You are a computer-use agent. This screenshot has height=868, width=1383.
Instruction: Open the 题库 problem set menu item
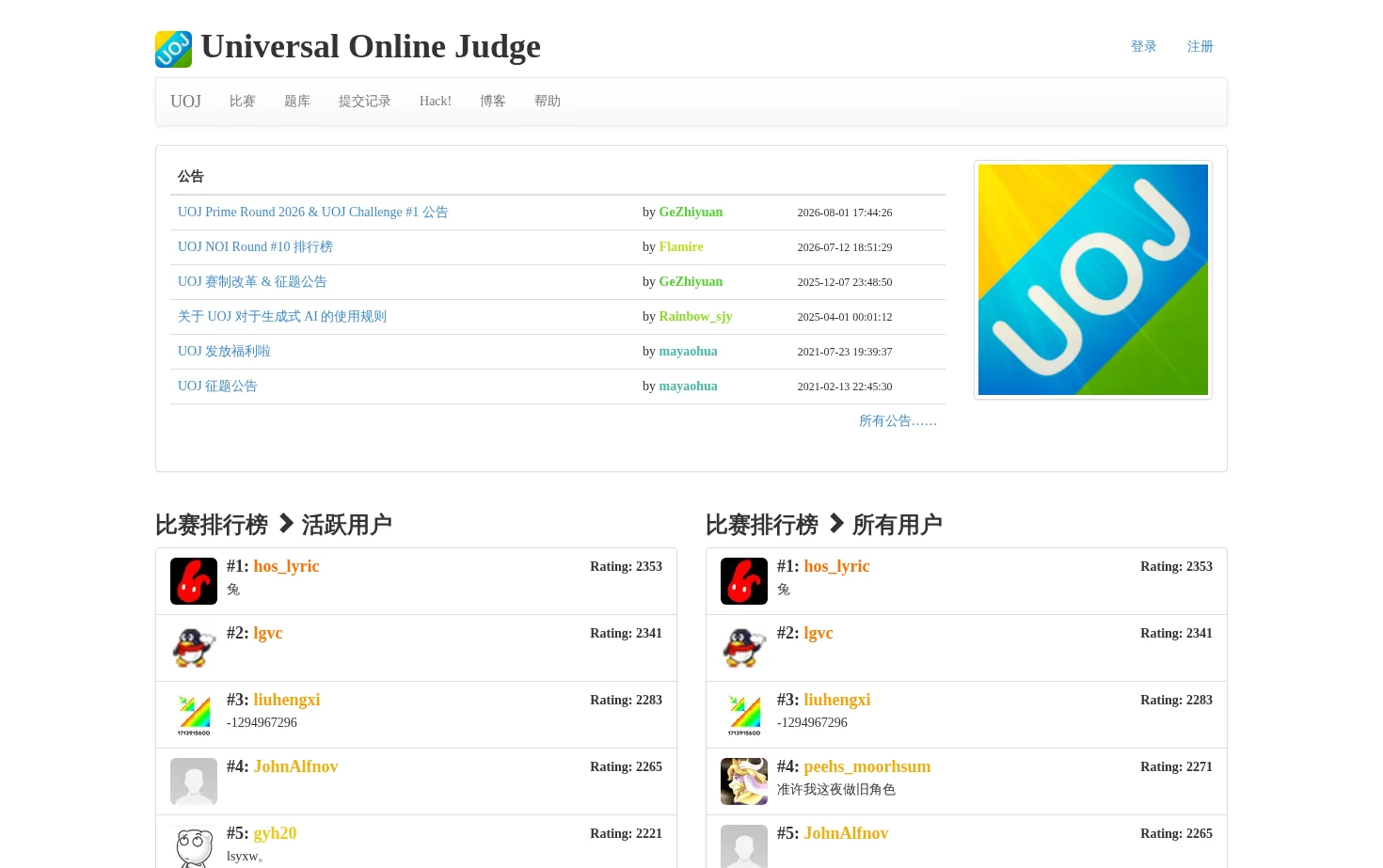[x=297, y=101]
